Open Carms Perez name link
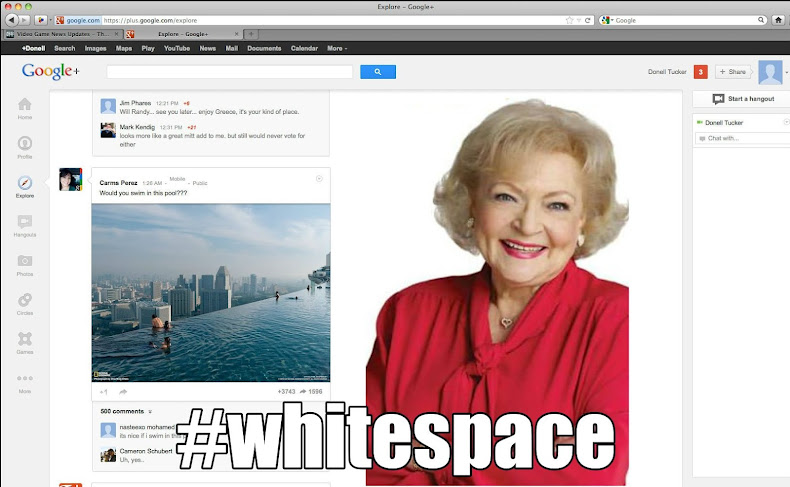The width and height of the screenshot is (790, 487). (118, 183)
